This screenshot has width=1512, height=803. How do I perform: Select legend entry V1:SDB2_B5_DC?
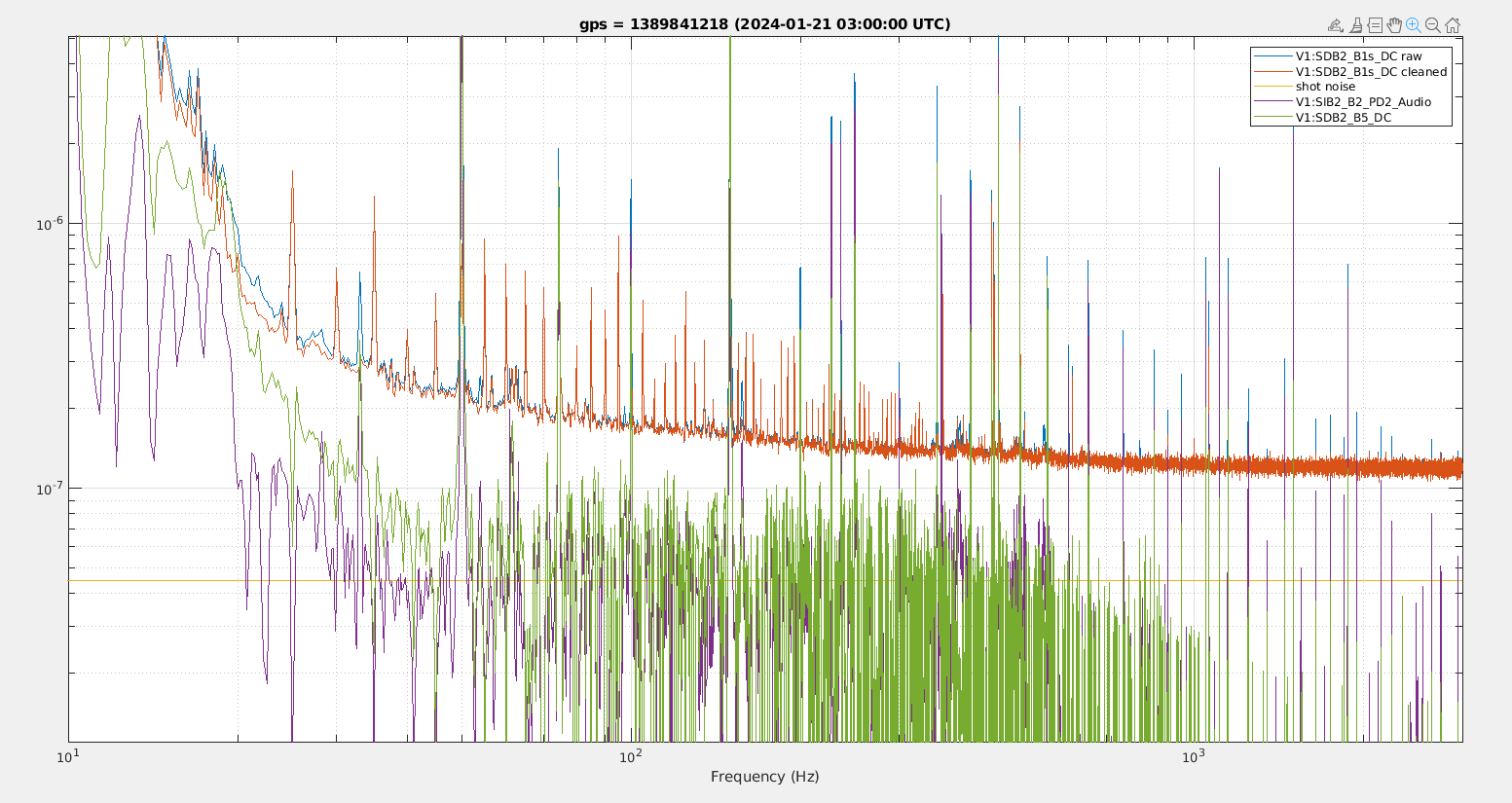pos(1343,118)
